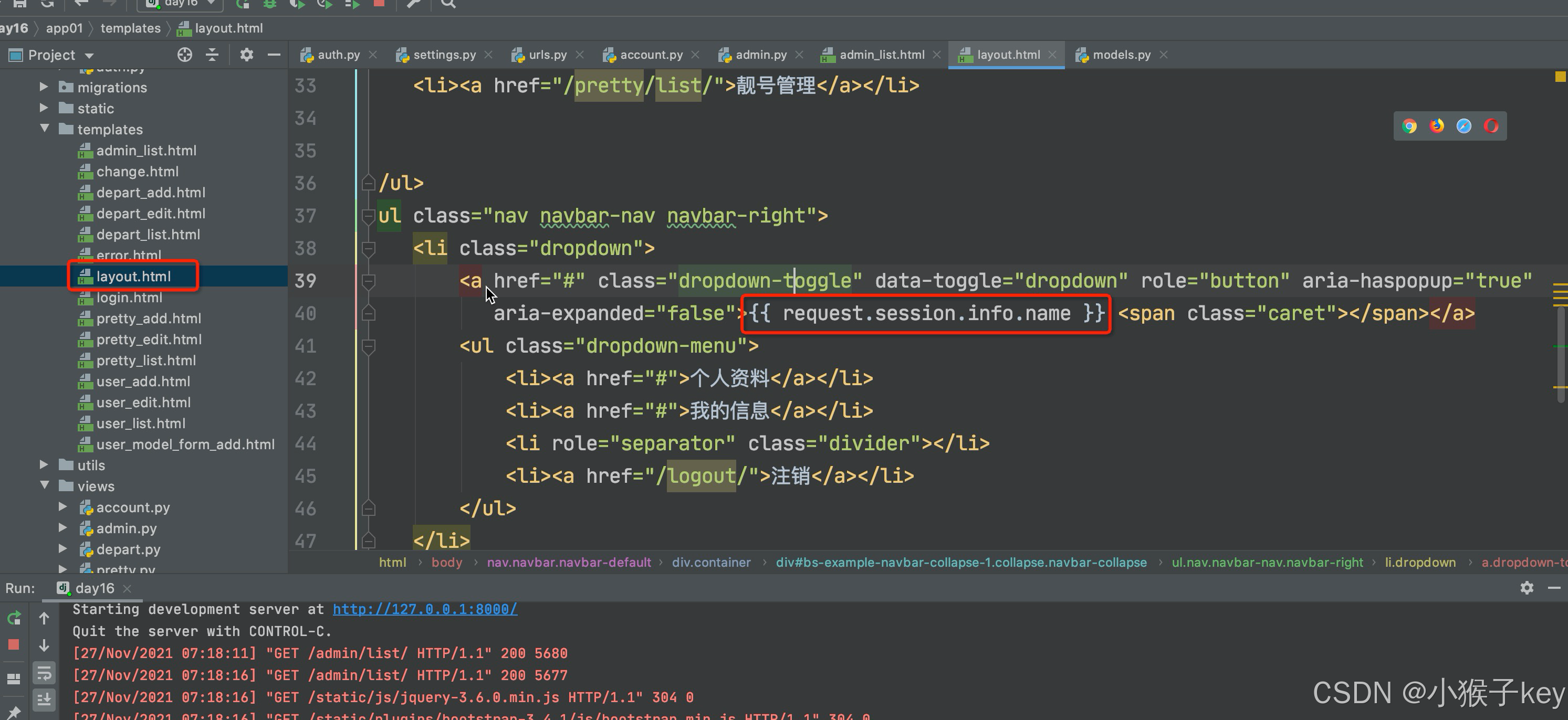Collapse all using Project panel toolbar icon
Viewport: 1568px width, 720px height.
pyautogui.click(x=212, y=55)
